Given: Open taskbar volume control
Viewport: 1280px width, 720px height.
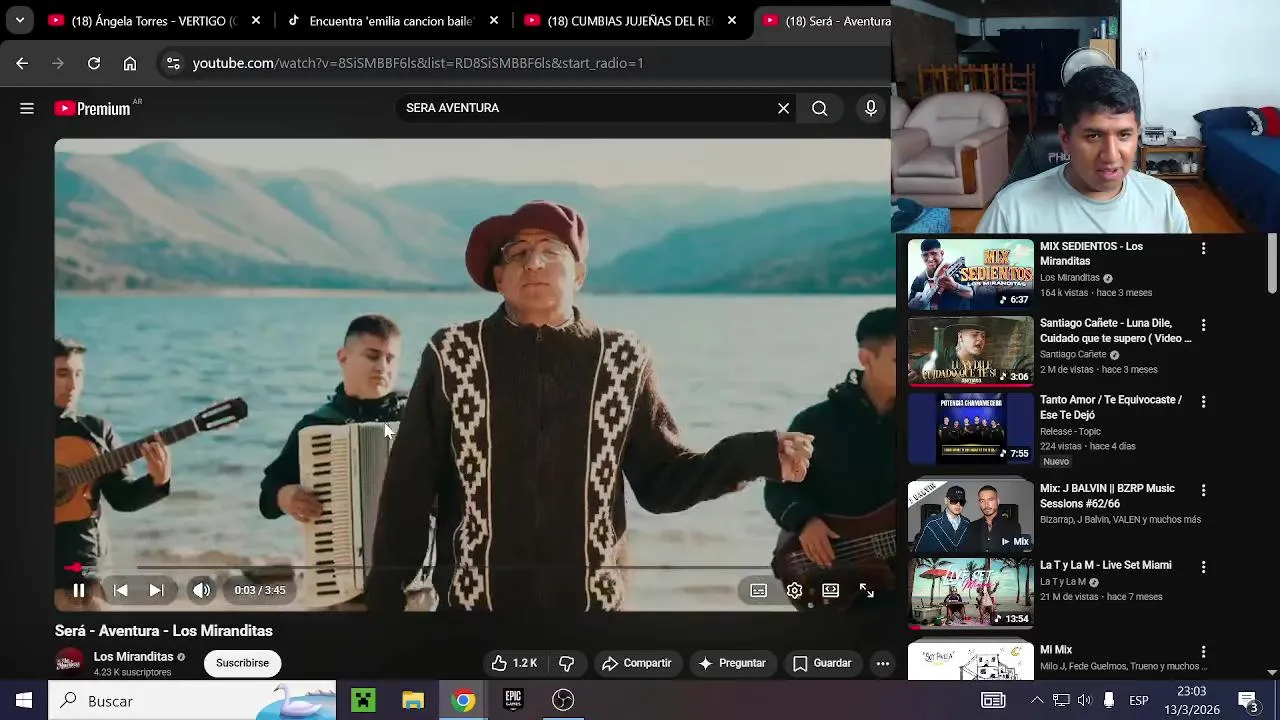Looking at the screenshot, I should coord(1084,700).
